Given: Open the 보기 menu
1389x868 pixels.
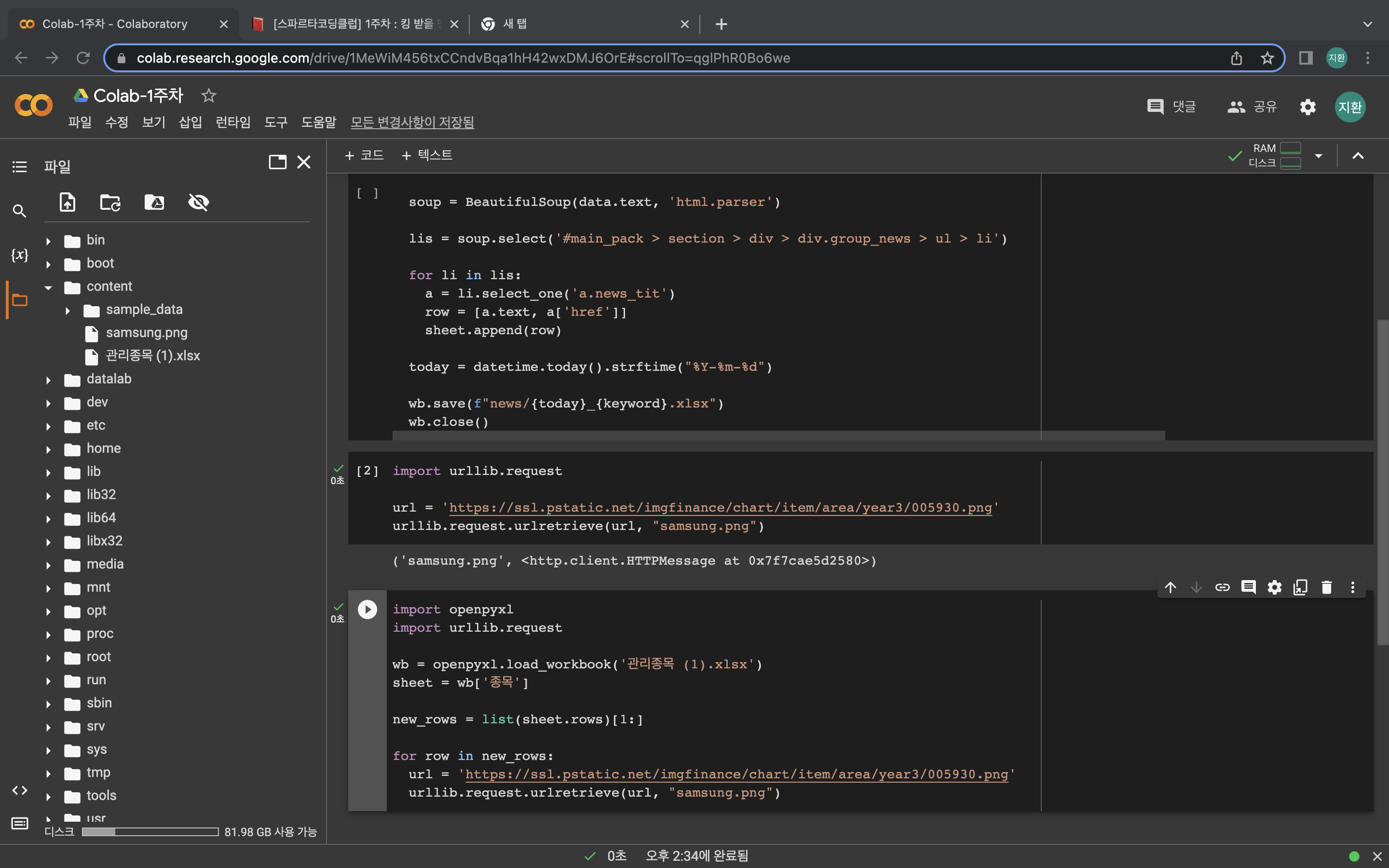Looking at the screenshot, I should tap(153, 122).
